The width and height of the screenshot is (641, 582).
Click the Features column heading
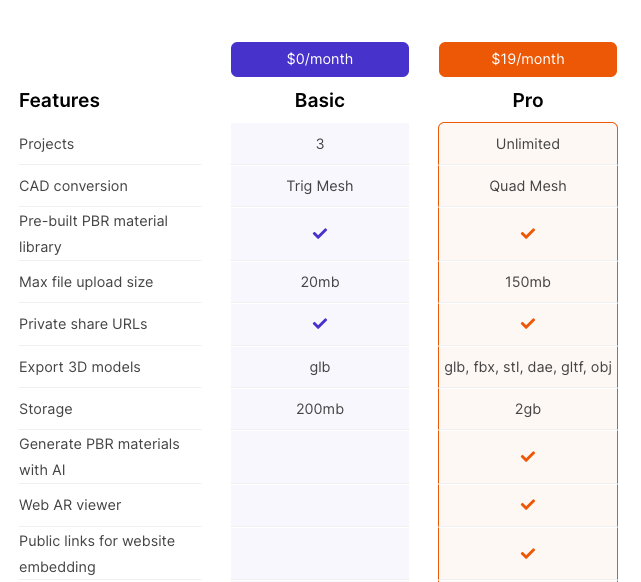click(60, 101)
